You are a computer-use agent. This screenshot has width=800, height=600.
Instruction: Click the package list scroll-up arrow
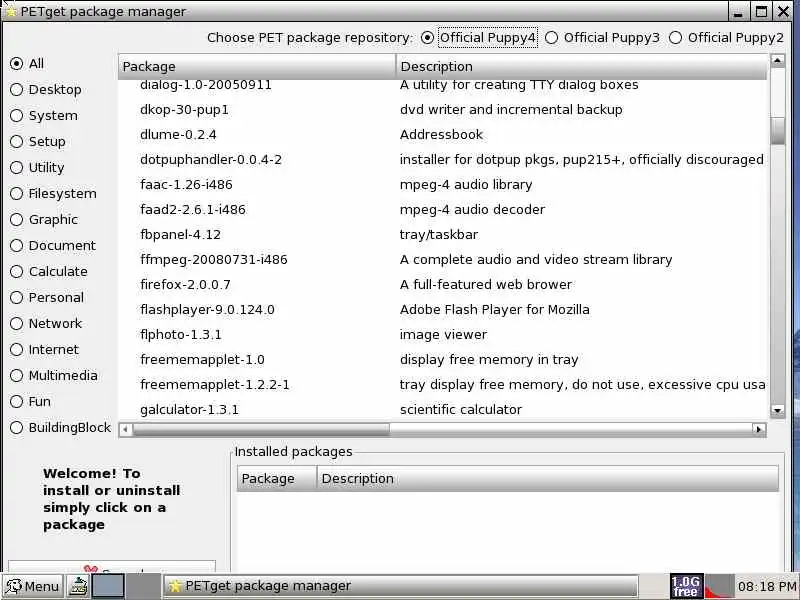(777, 61)
